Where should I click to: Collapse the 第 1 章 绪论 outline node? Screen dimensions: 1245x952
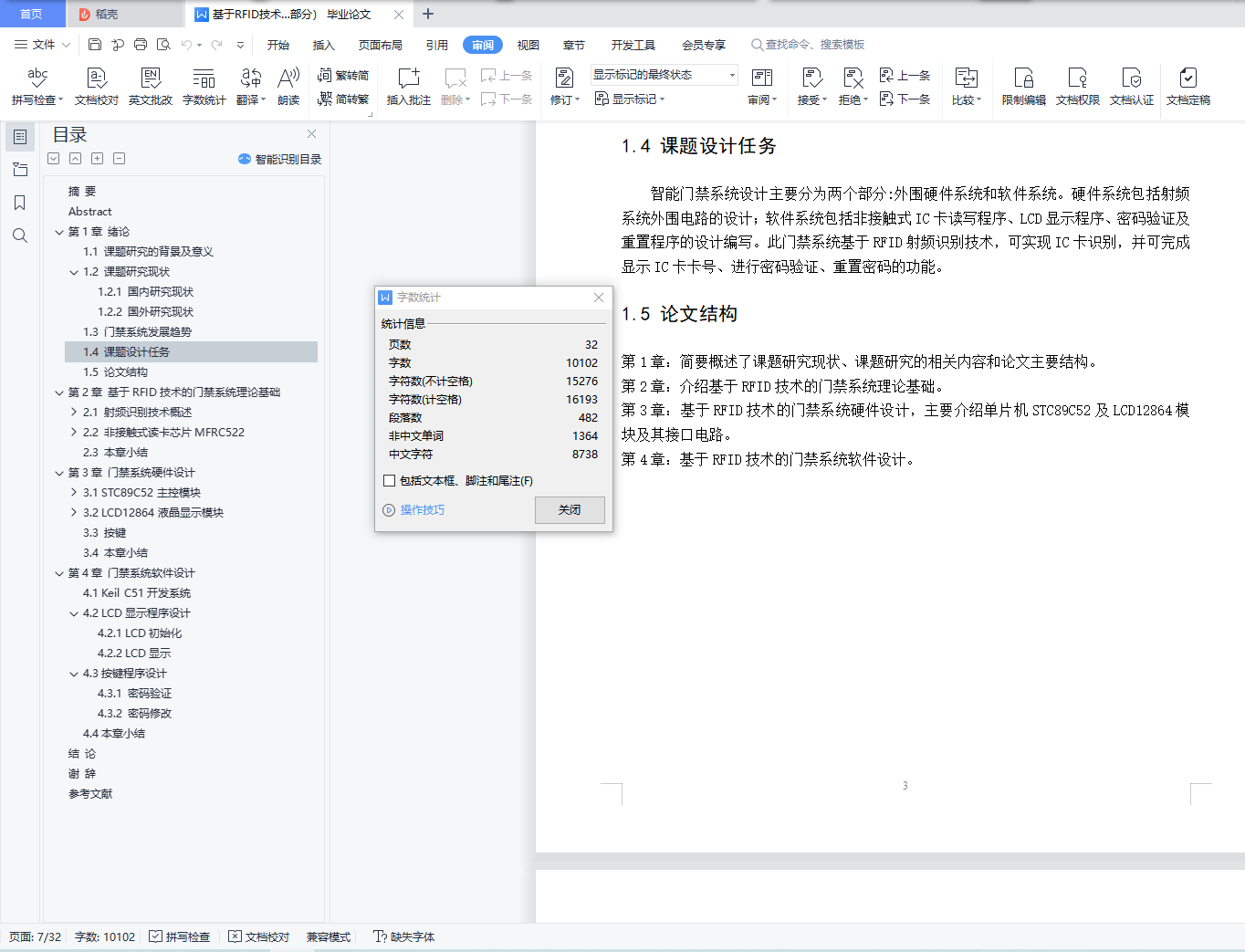[x=59, y=232]
